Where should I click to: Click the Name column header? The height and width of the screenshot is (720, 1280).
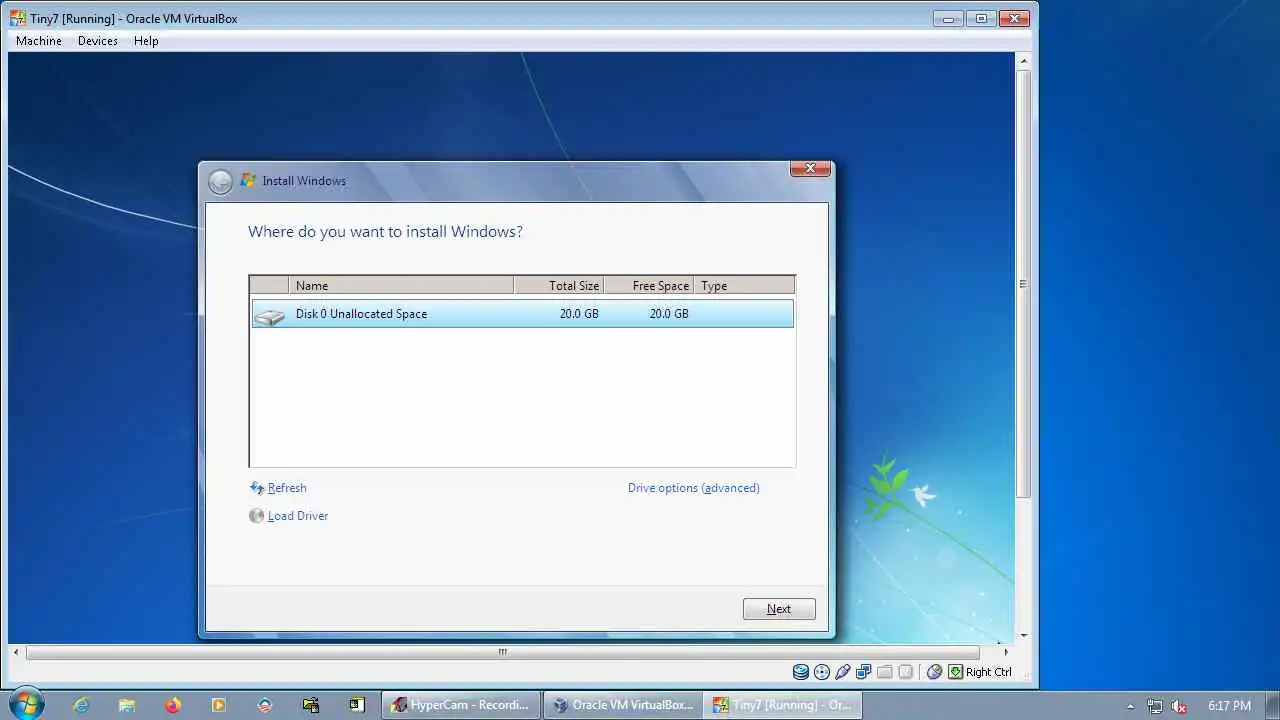(x=401, y=285)
